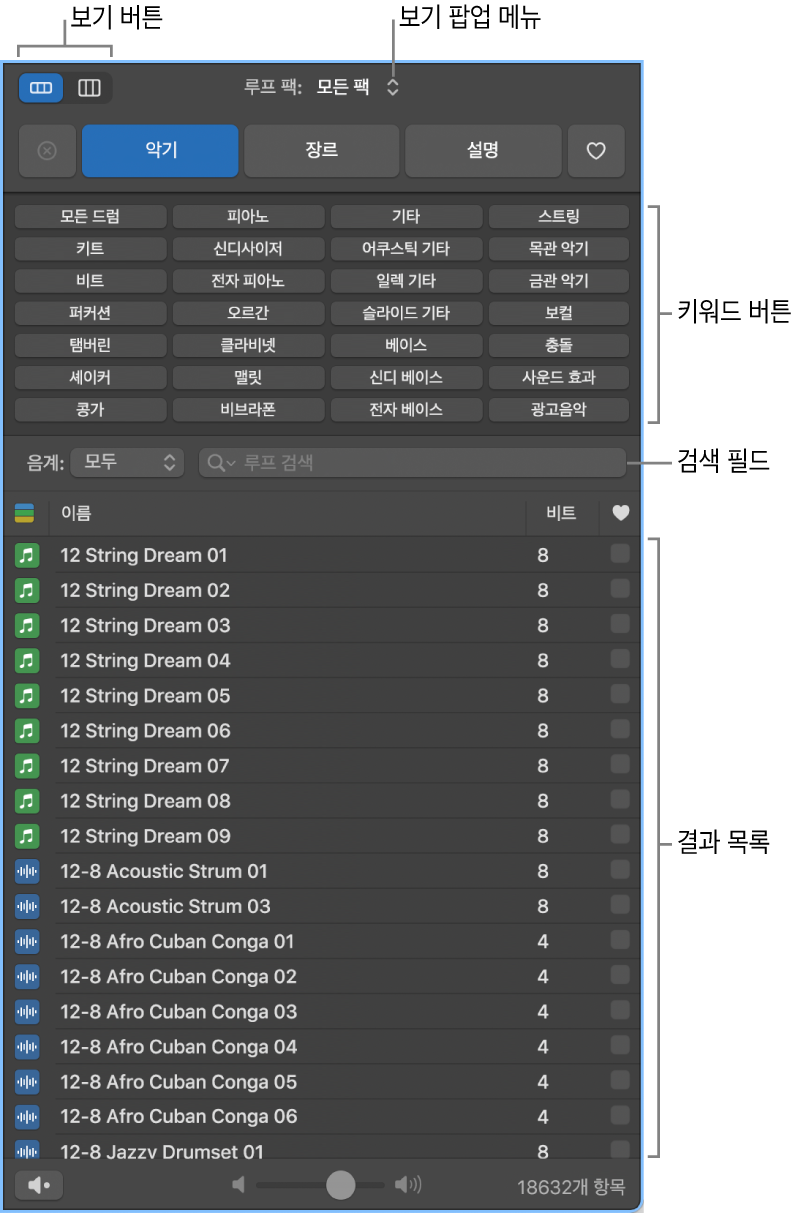Click the loop types color icon

[x=25, y=513]
